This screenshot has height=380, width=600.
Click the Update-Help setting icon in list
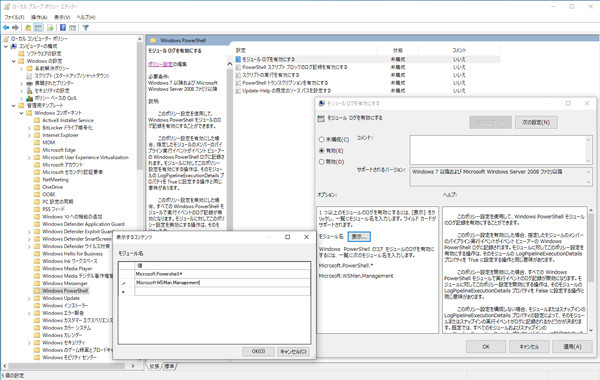tap(238, 91)
